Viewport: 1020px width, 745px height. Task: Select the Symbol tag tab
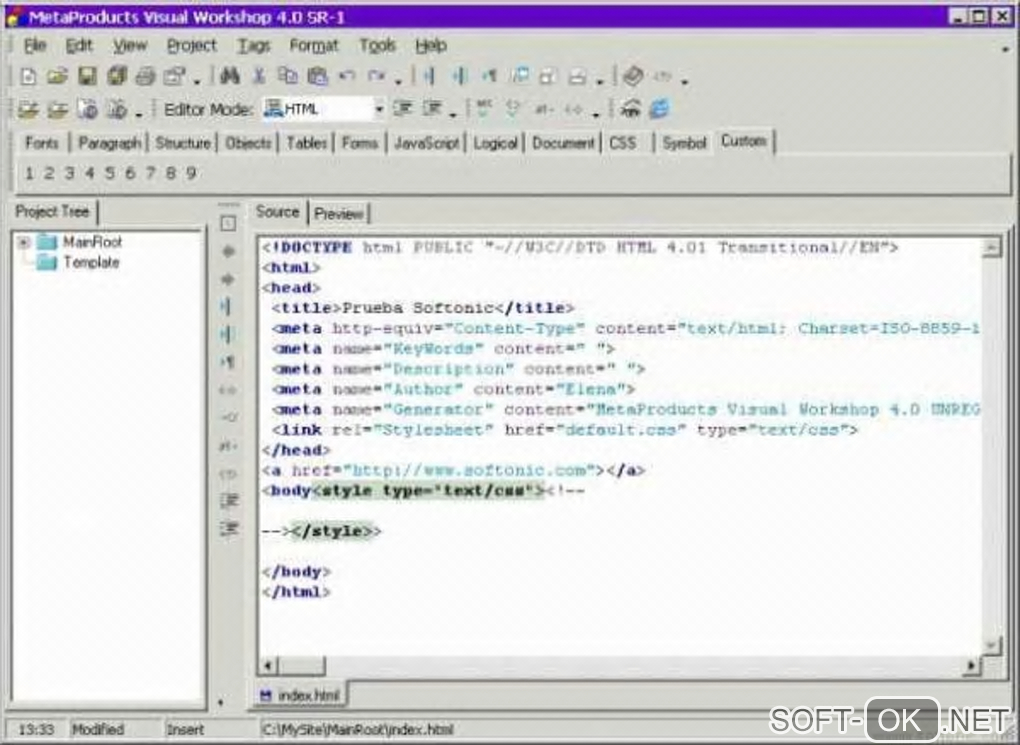click(x=684, y=142)
